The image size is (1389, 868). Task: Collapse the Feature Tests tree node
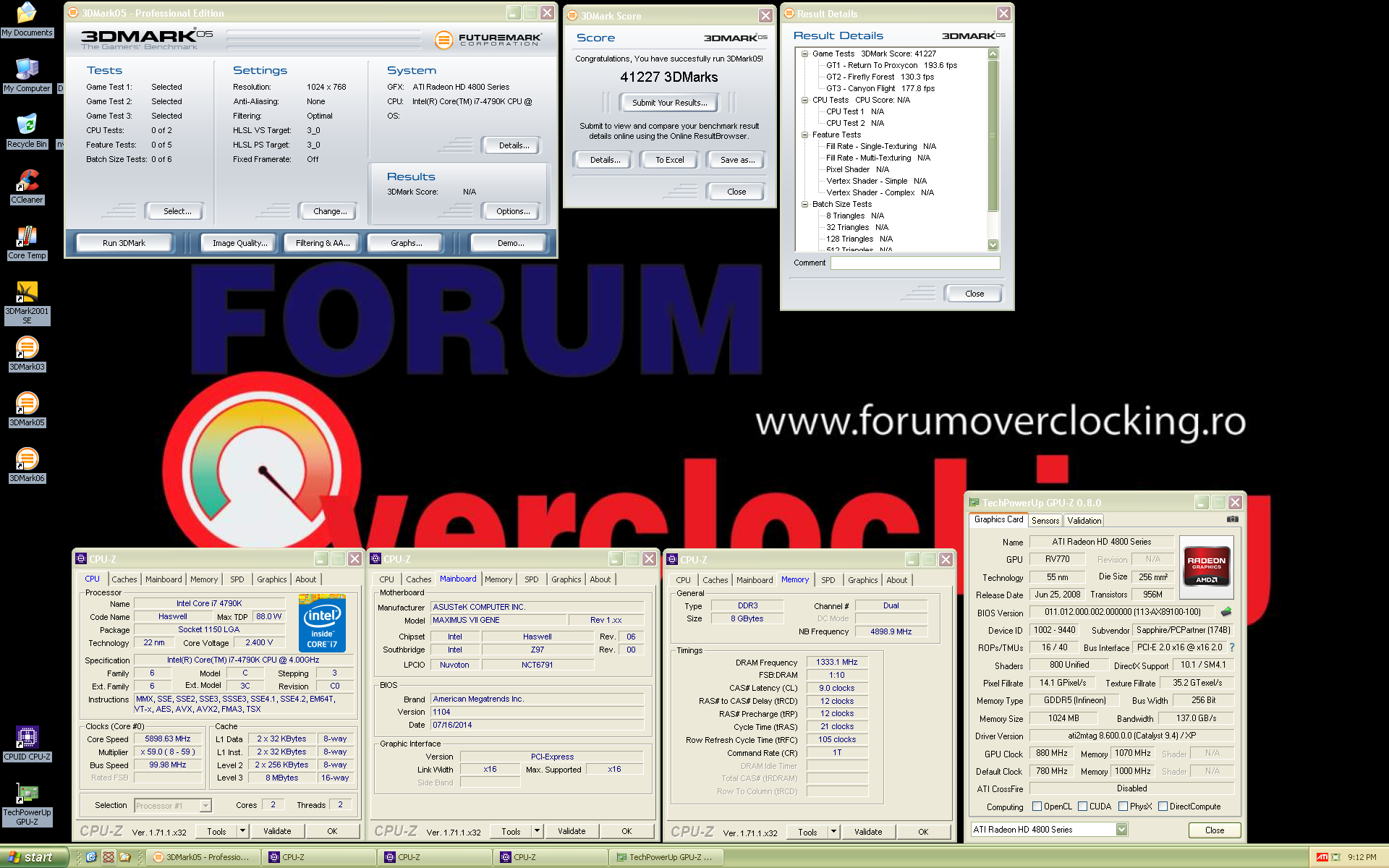[x=804, y=135]
